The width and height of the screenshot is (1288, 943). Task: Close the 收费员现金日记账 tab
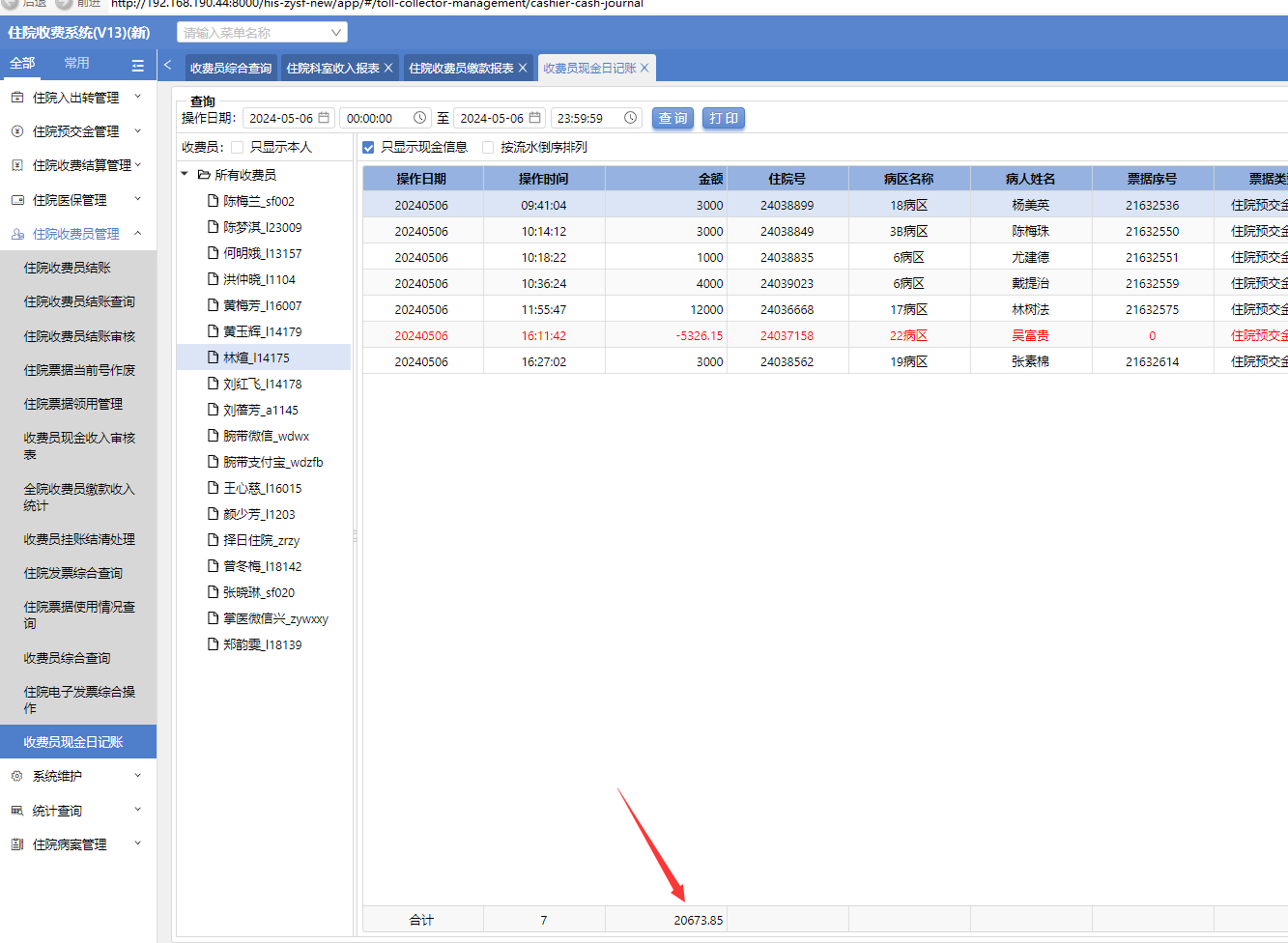(x=644, y=68)
